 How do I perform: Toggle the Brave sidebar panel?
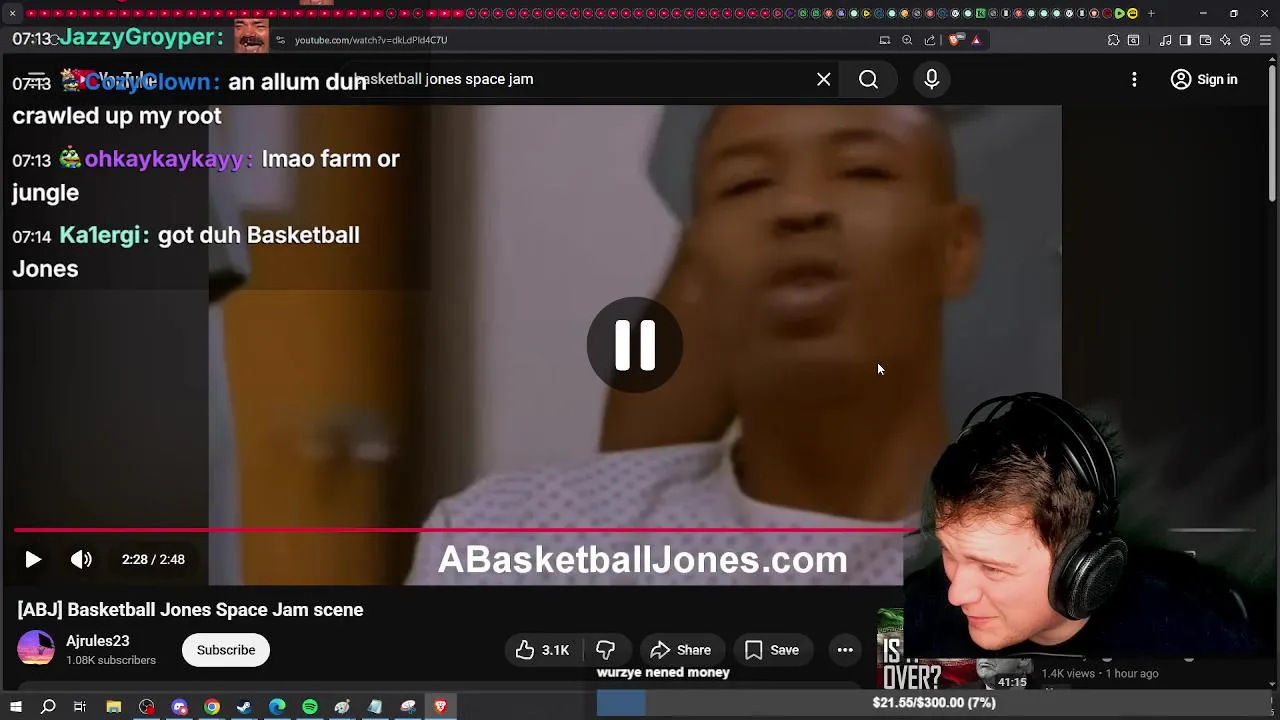[x=1185, y=40]
